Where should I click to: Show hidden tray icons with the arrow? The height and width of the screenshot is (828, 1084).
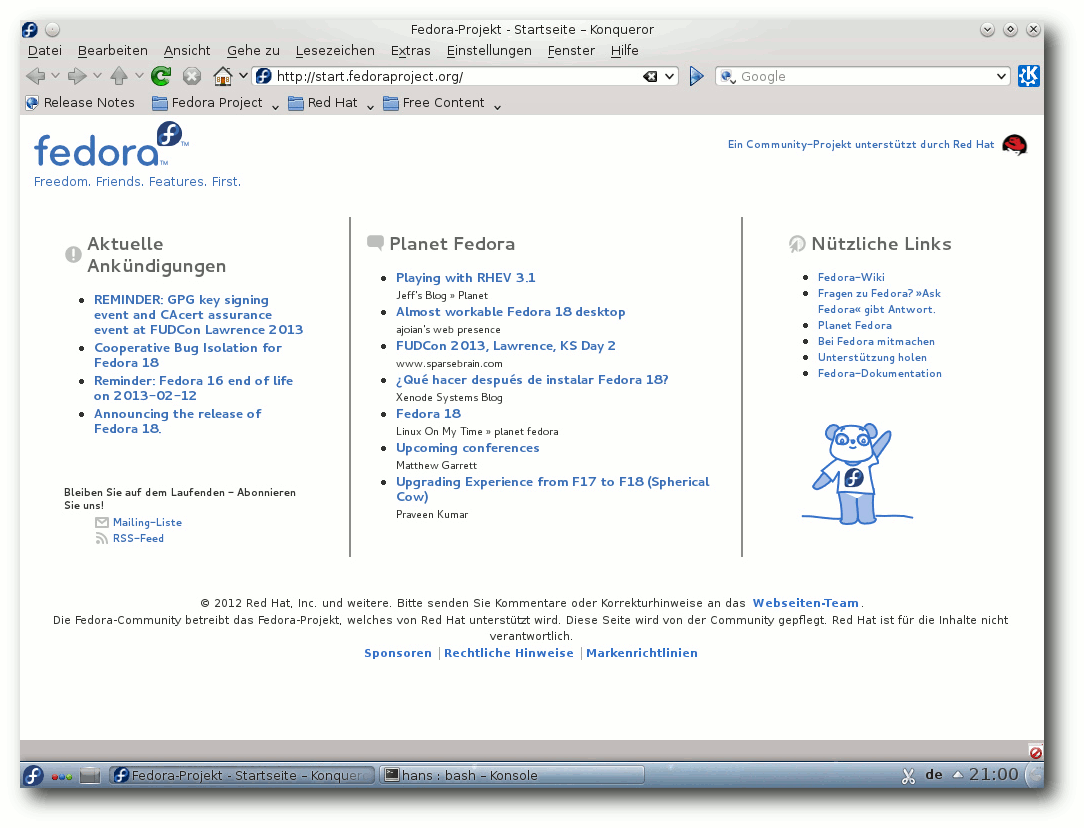click(957, 775)
